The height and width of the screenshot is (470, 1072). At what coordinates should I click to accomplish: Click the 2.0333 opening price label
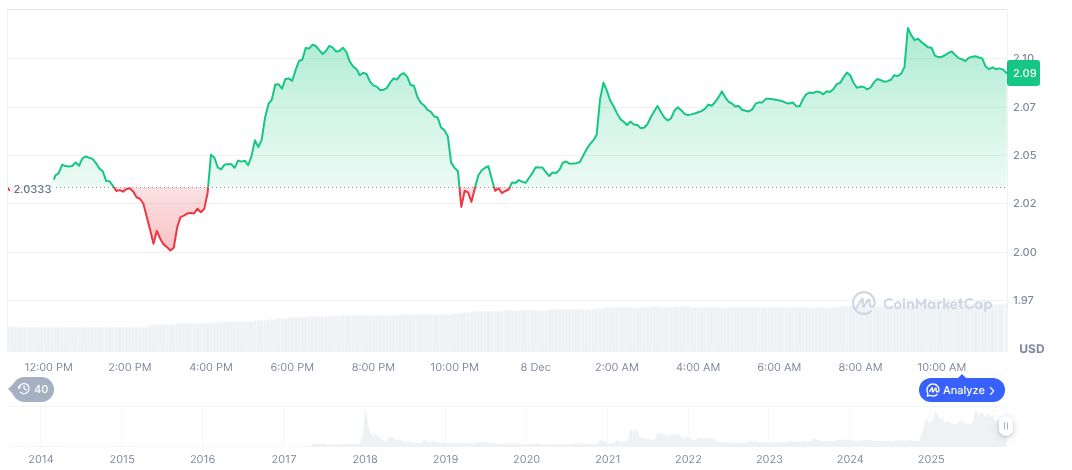pos(32,188)
